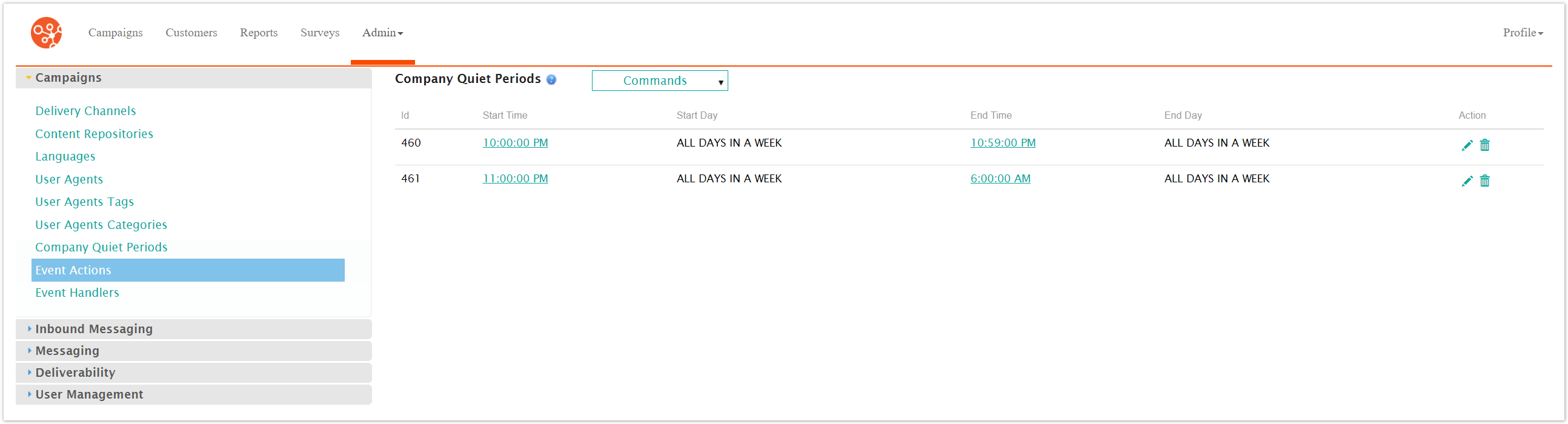Image resolution: width=1568 pixels, height=424 pixels.
Task: Open Delivery Channels in the sidebar
Action: pos(85,111)
